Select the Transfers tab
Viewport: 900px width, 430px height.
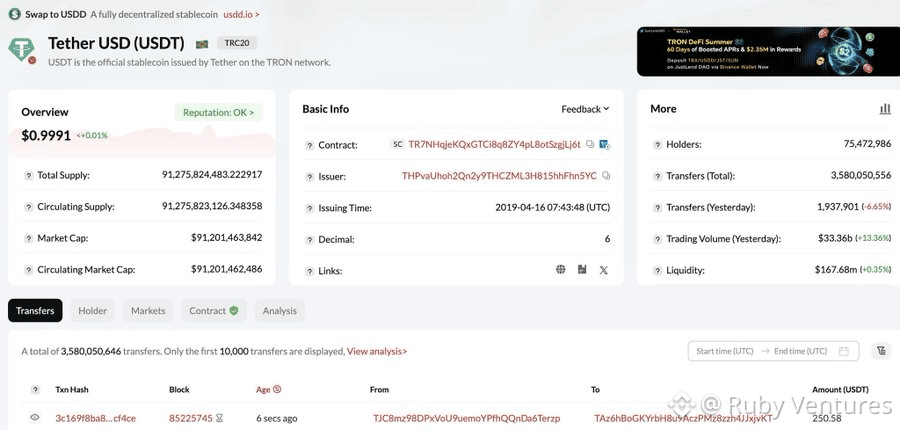tap(35, 311)
